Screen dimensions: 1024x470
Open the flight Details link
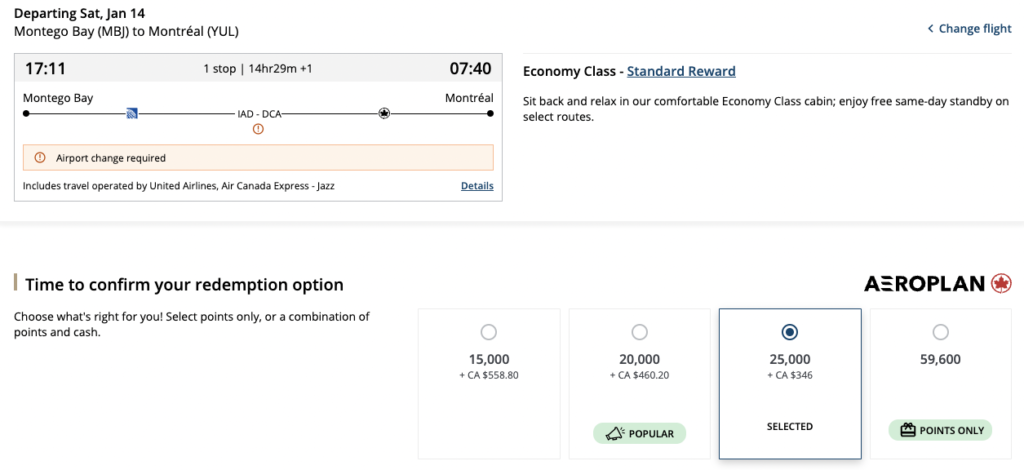pyautogui.click(x=477, y=186)
